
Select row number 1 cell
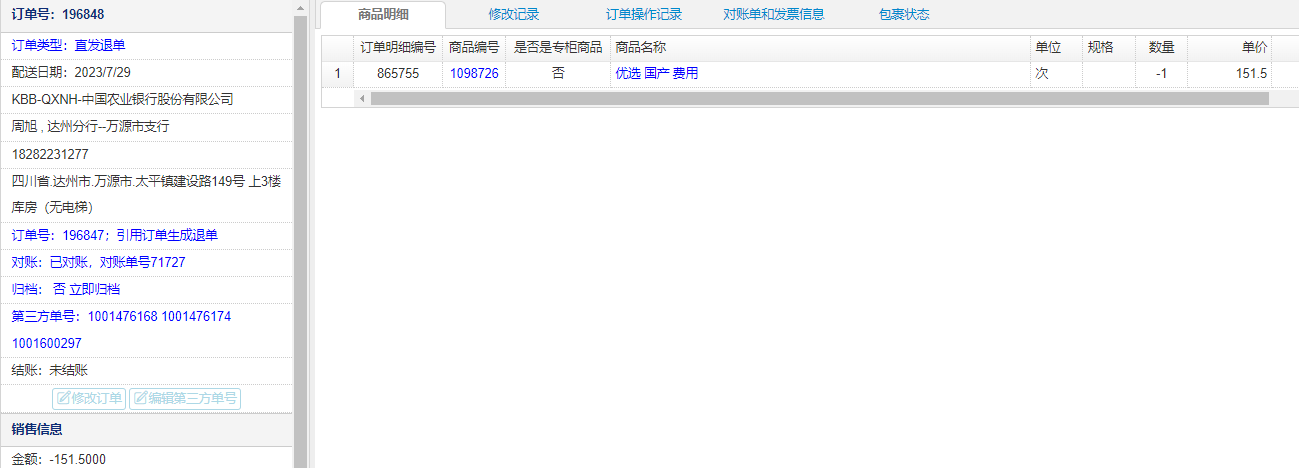[x=337, y=73]
